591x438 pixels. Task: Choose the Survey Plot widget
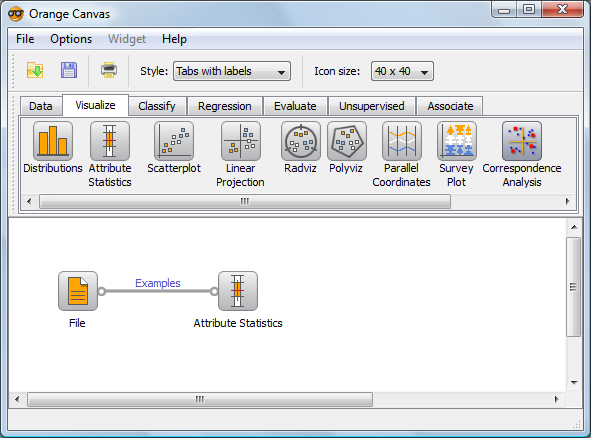point(457,141)
